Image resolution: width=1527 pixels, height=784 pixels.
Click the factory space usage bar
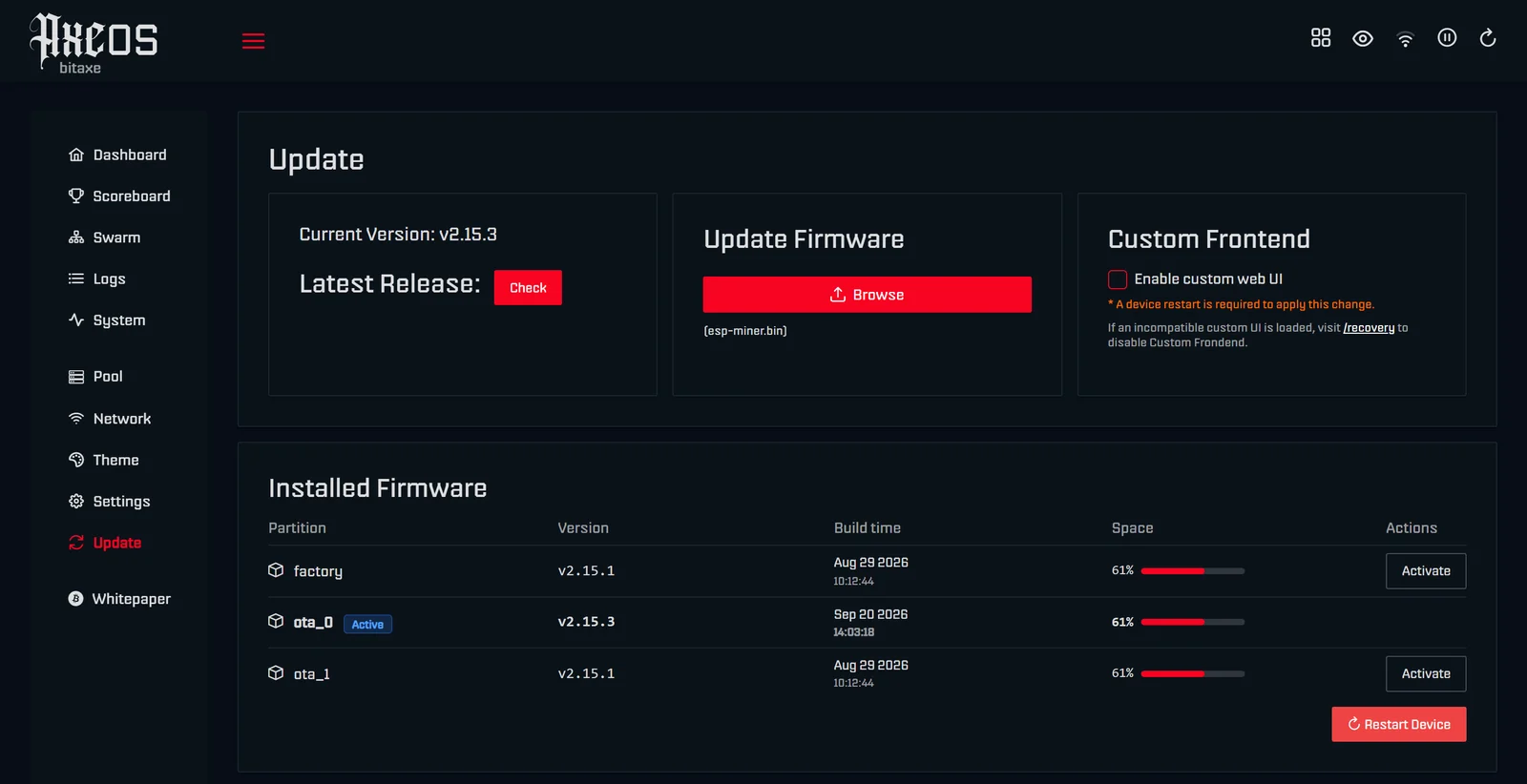(x=1193, y=571)
